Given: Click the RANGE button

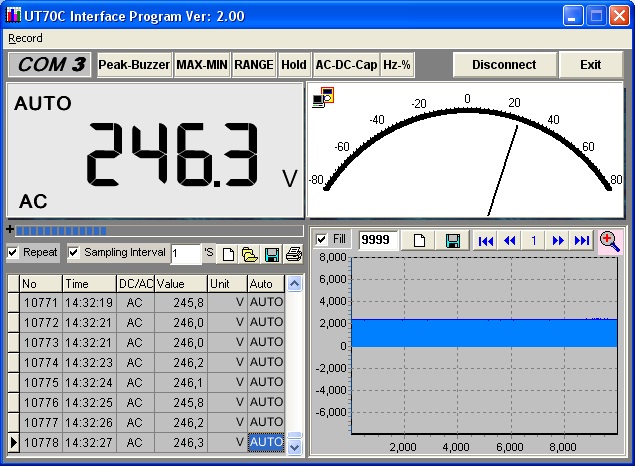Looking at the screenshot, I should pos(254,64).
